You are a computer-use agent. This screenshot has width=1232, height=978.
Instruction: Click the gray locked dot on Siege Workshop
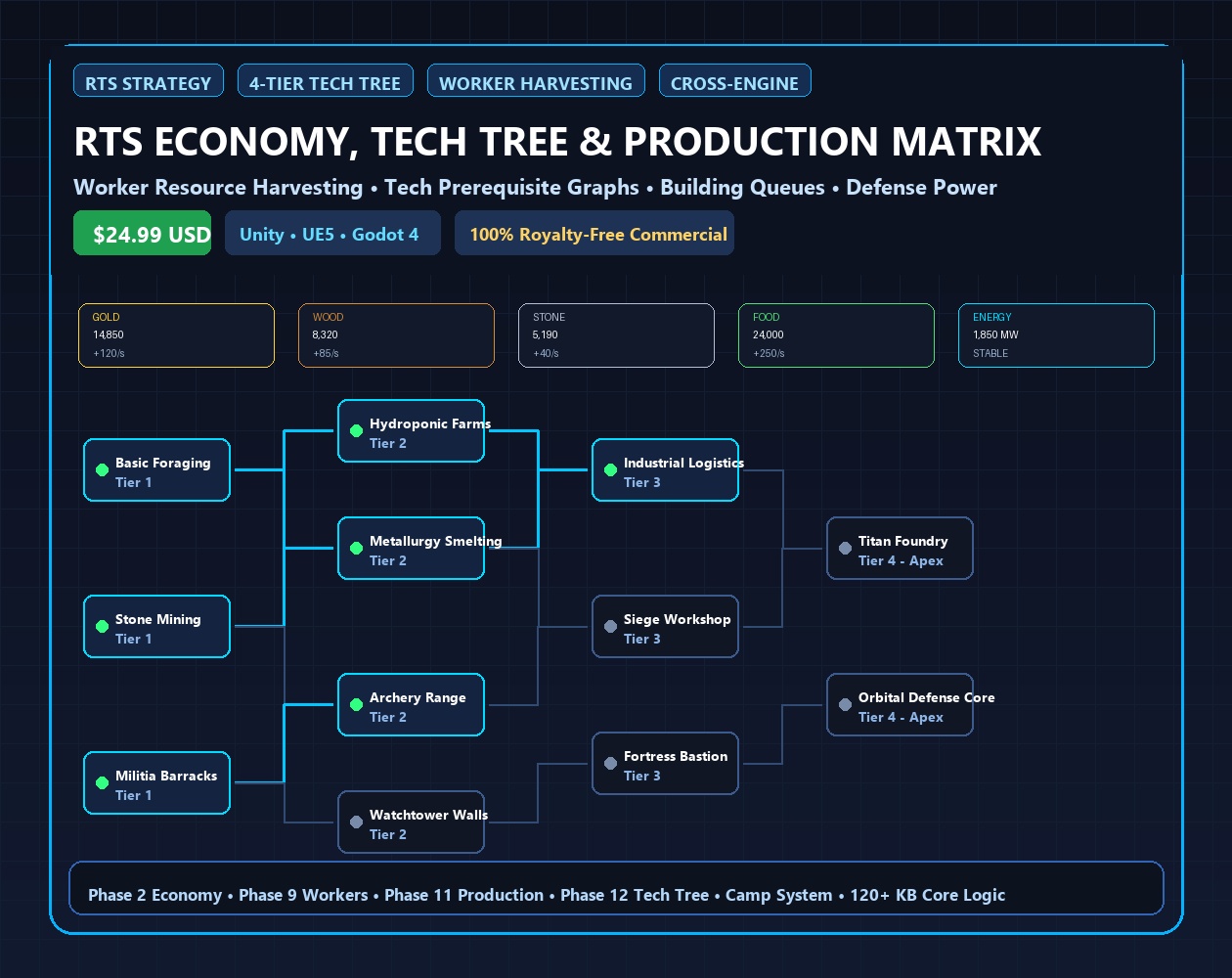610,627
